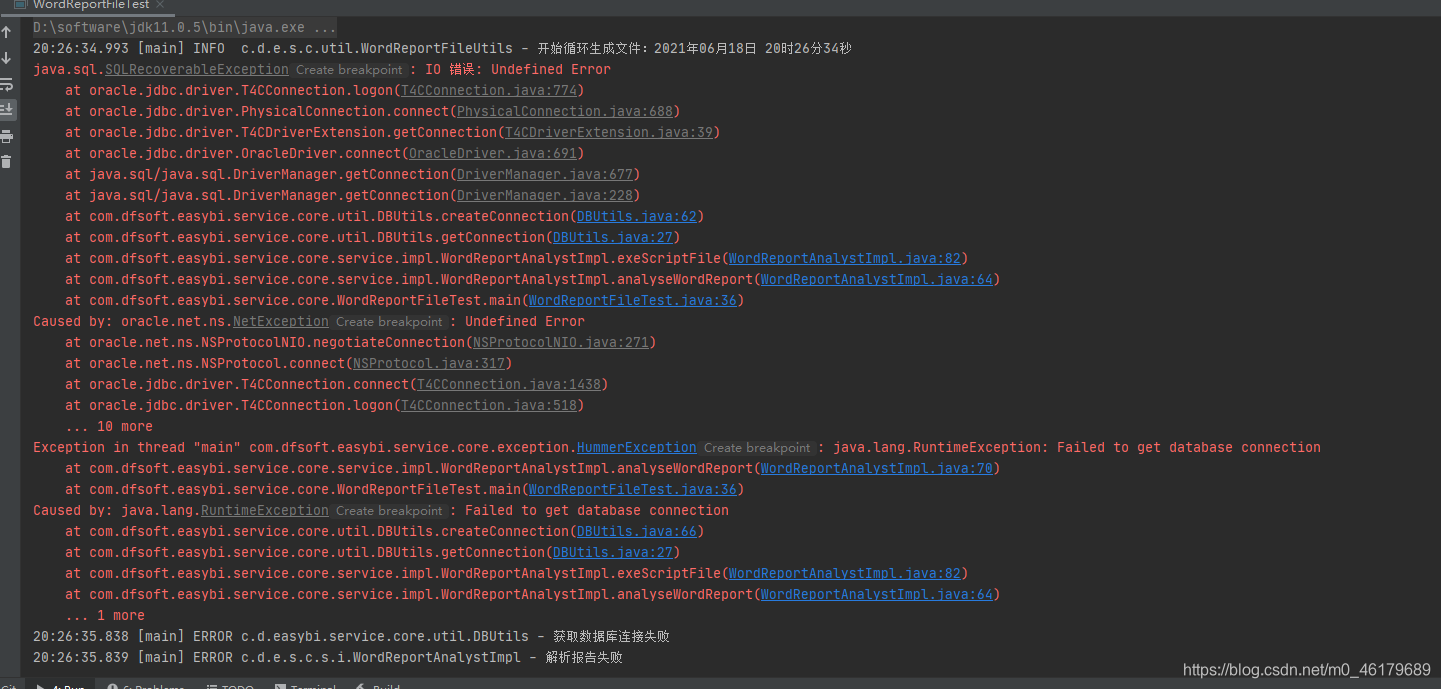The width and height of the screenshot is (1441, 689).
Task: Open WordReportFileTest.java:36 hyperlink
Action: click(633, 300)
